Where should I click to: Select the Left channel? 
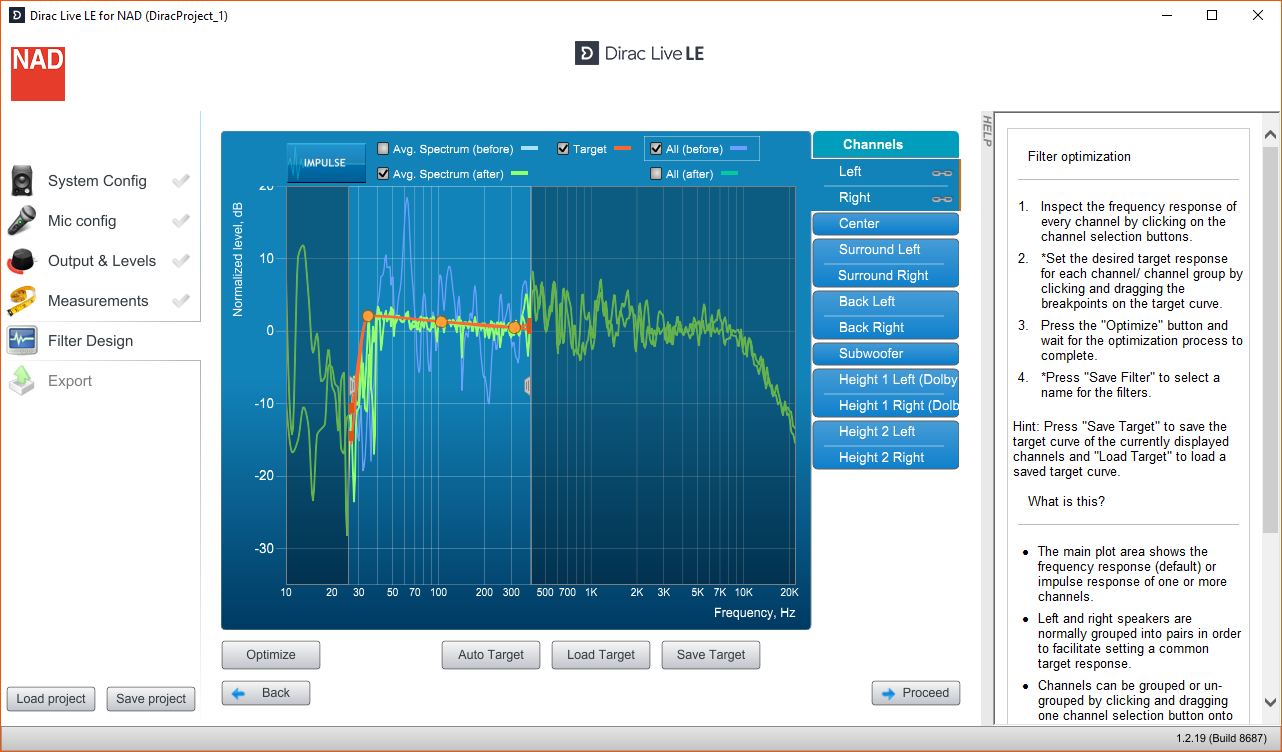[886, 172]
